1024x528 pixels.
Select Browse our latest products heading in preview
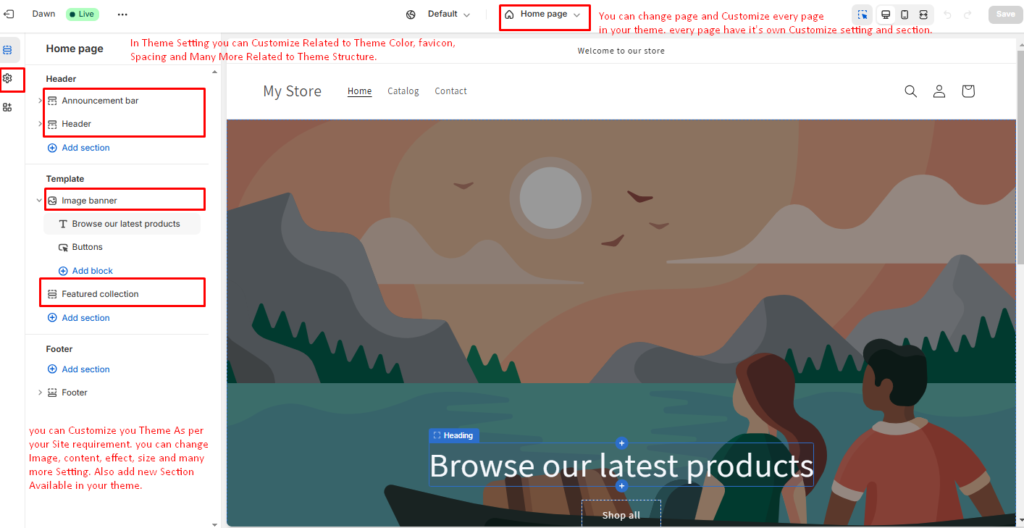click(621, 465)
